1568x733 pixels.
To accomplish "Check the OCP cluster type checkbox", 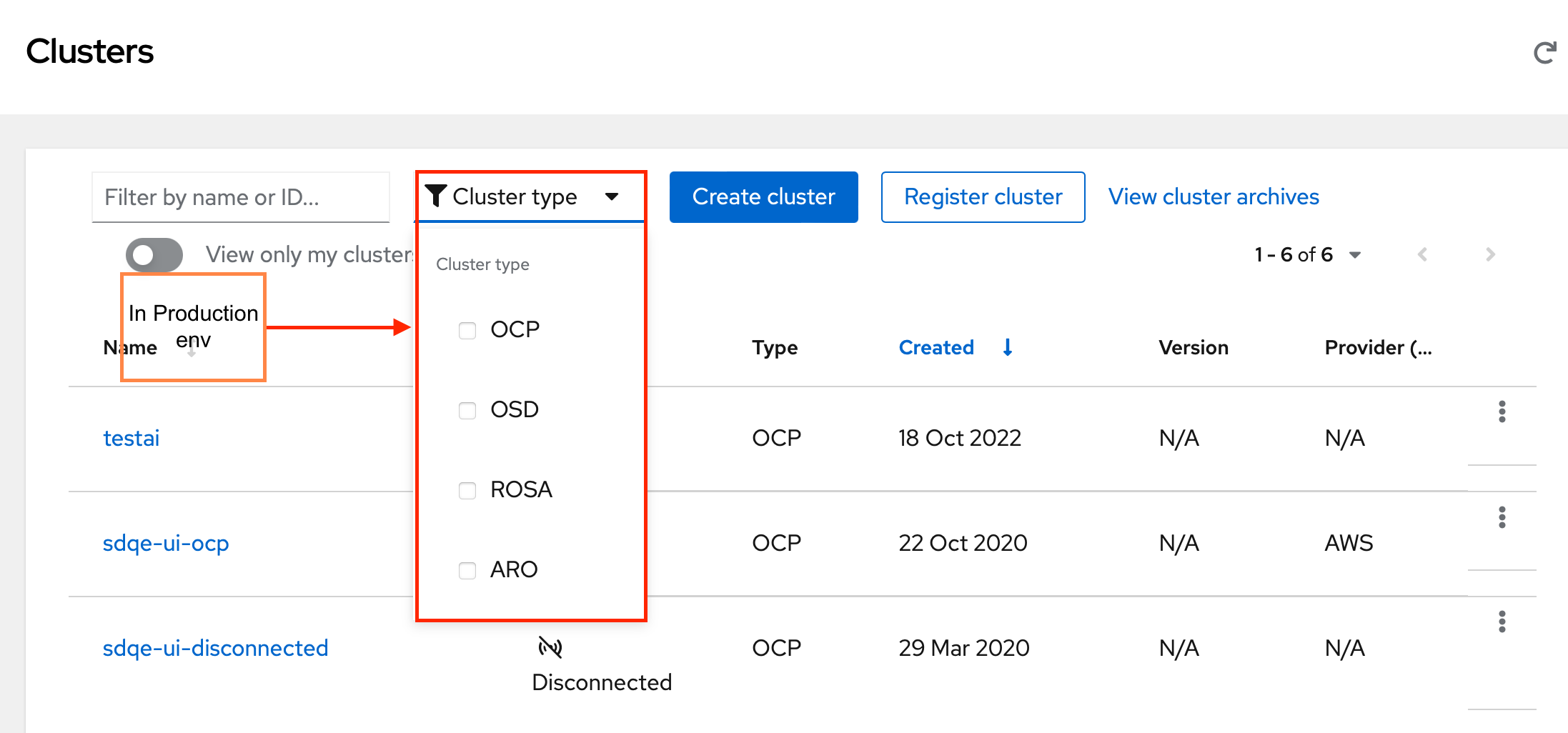I will click(x=467, y=330).
